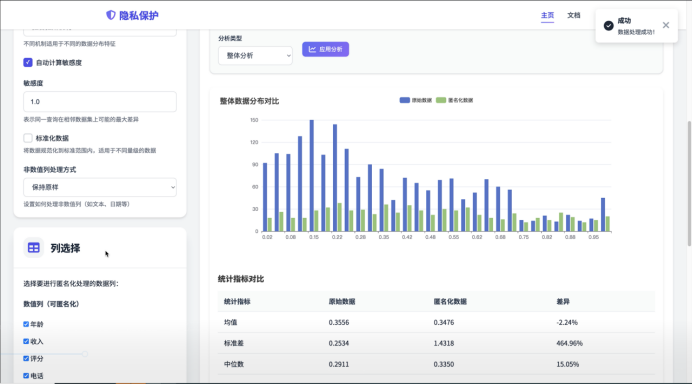Image resolution: width=693 pixels, height=384 pixels.
Task: Click the 整体数据分布对比 chart title
Action: [x=249, y=101]
